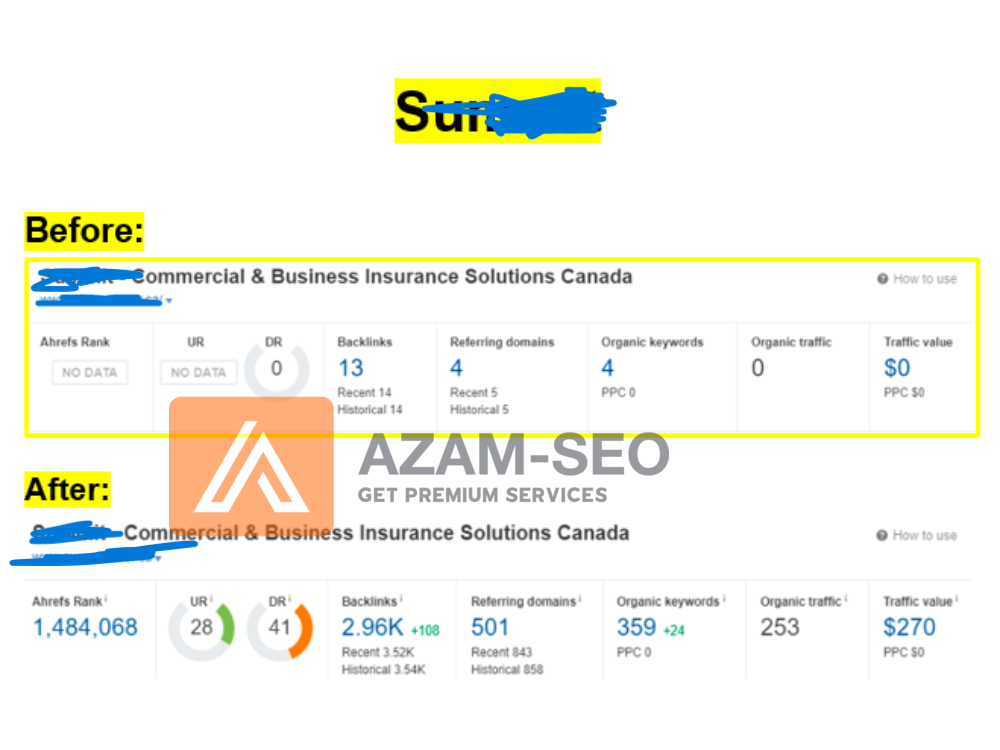This screenshot has height=750, width=1000.
Task: Click the info icon beside Traffic value
Action: point(957,600)
